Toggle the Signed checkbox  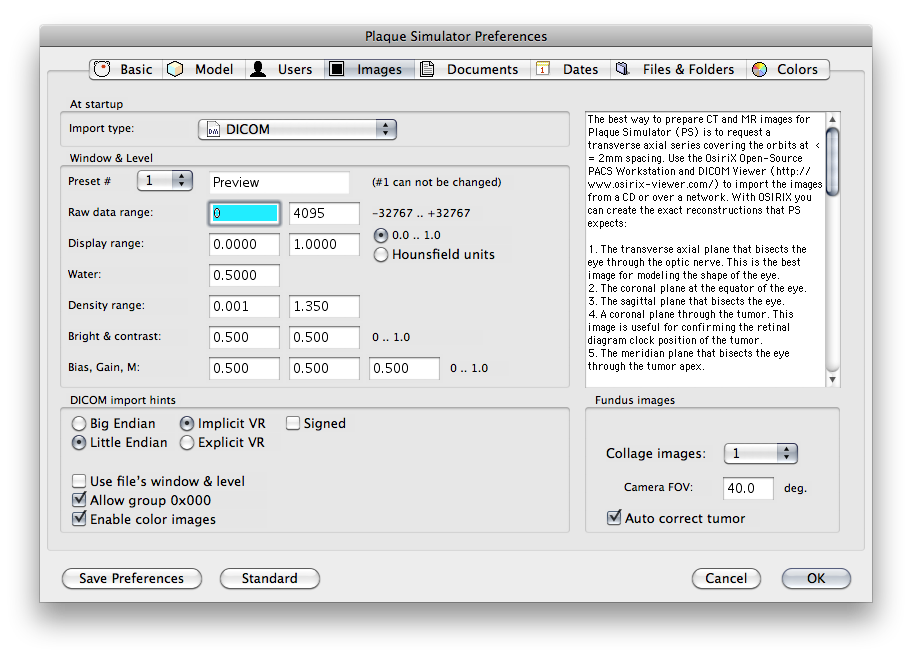tap(293, 423)
